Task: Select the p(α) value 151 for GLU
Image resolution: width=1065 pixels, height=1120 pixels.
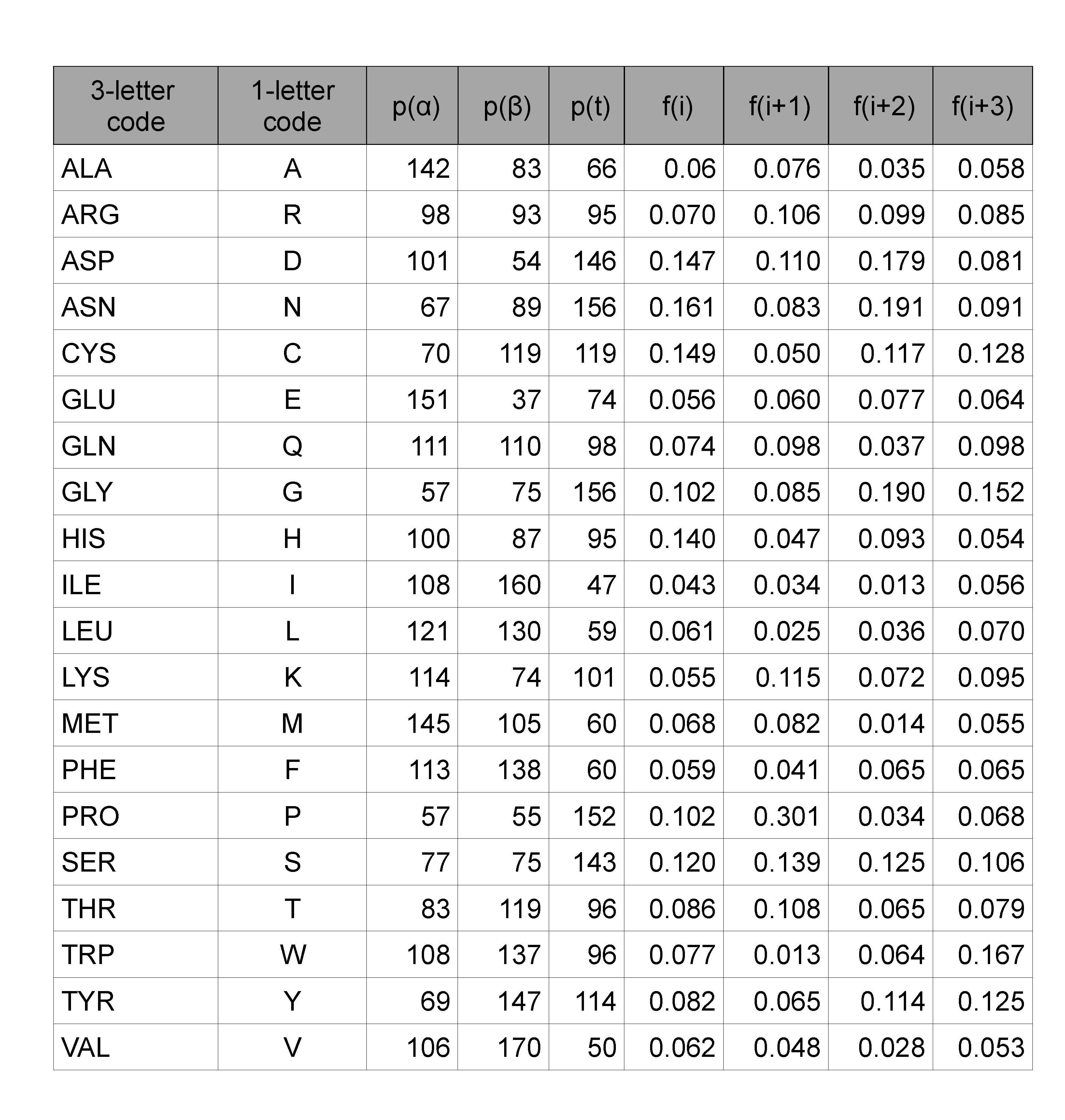Action: click(428, 400)
